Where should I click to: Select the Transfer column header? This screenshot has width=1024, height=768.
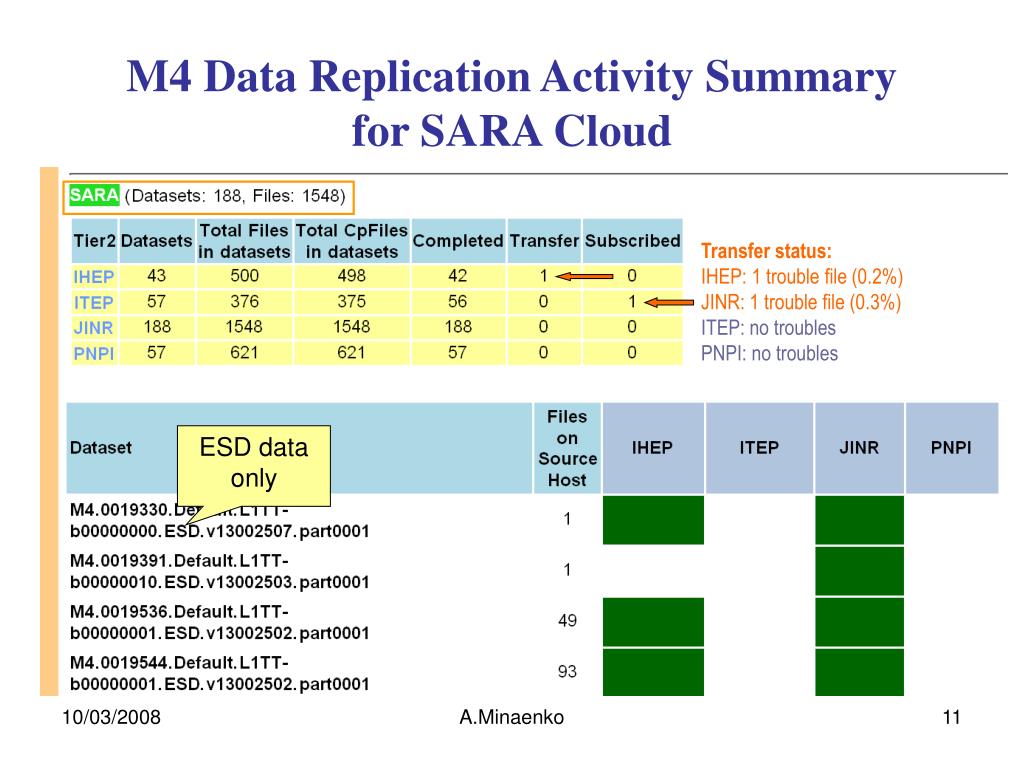(544, 241)
